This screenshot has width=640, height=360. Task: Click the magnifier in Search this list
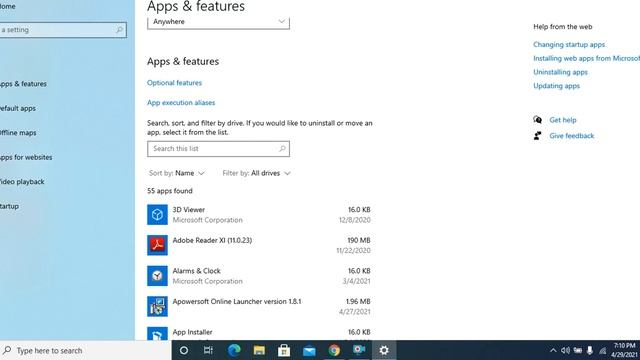point(282,149)
